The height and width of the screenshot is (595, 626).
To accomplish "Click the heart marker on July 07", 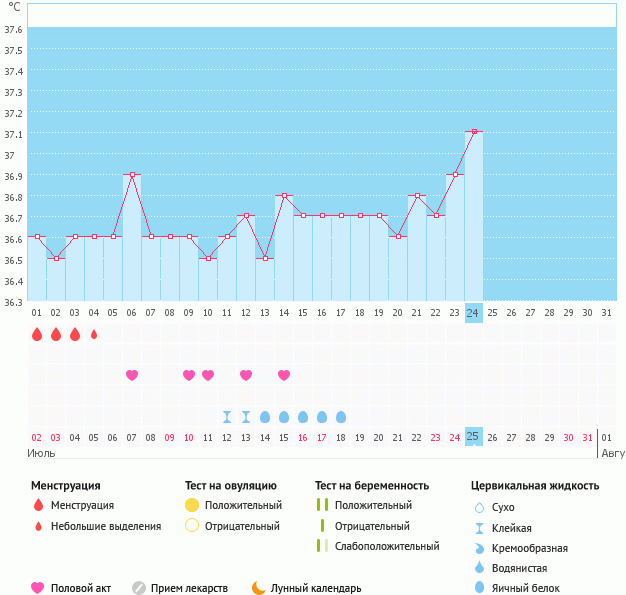I will point(131,375).
